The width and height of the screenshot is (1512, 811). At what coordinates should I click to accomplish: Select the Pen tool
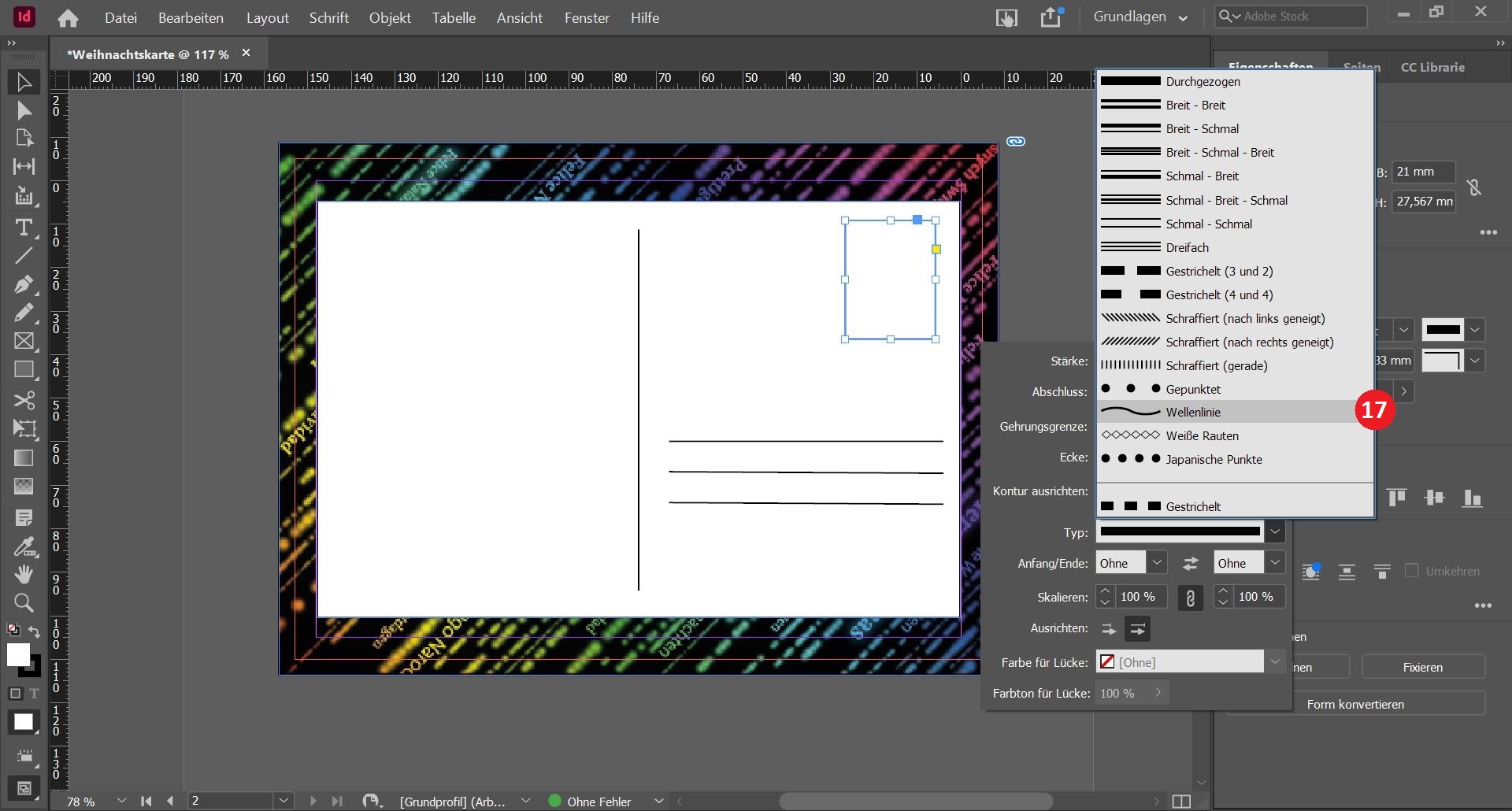point(24,283)
